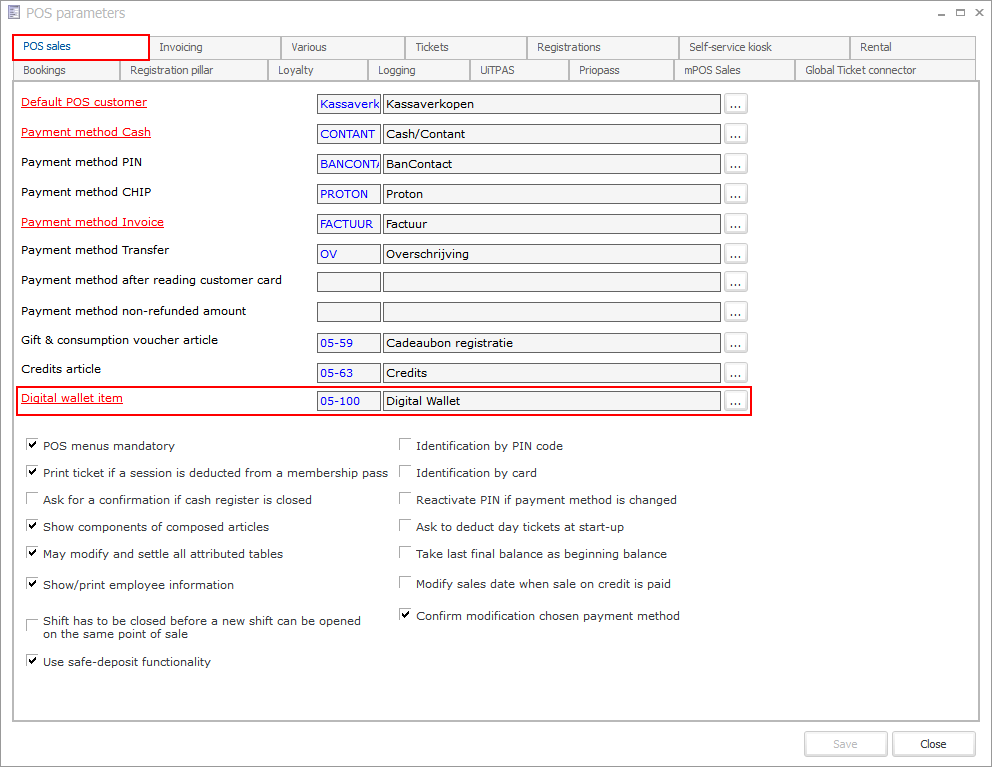Image resolution: width=992 pixels, height=767 pixels.
Task: Click the Payment method Cash link
Action: tap(86, 132)
